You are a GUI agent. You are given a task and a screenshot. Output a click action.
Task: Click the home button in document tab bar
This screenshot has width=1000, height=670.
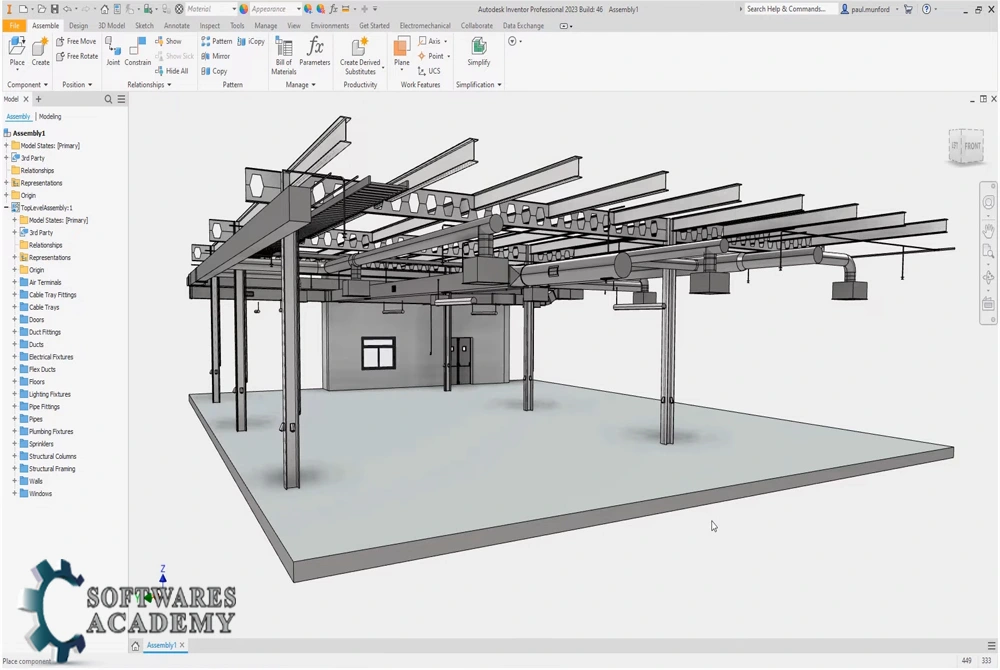[135, 646]
